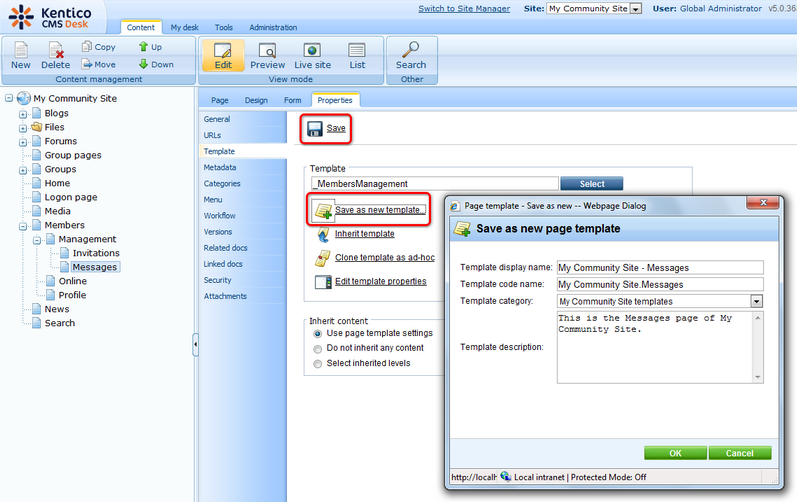Expand the Blogs tree node

pyautogui.click(x=23, y=114)
